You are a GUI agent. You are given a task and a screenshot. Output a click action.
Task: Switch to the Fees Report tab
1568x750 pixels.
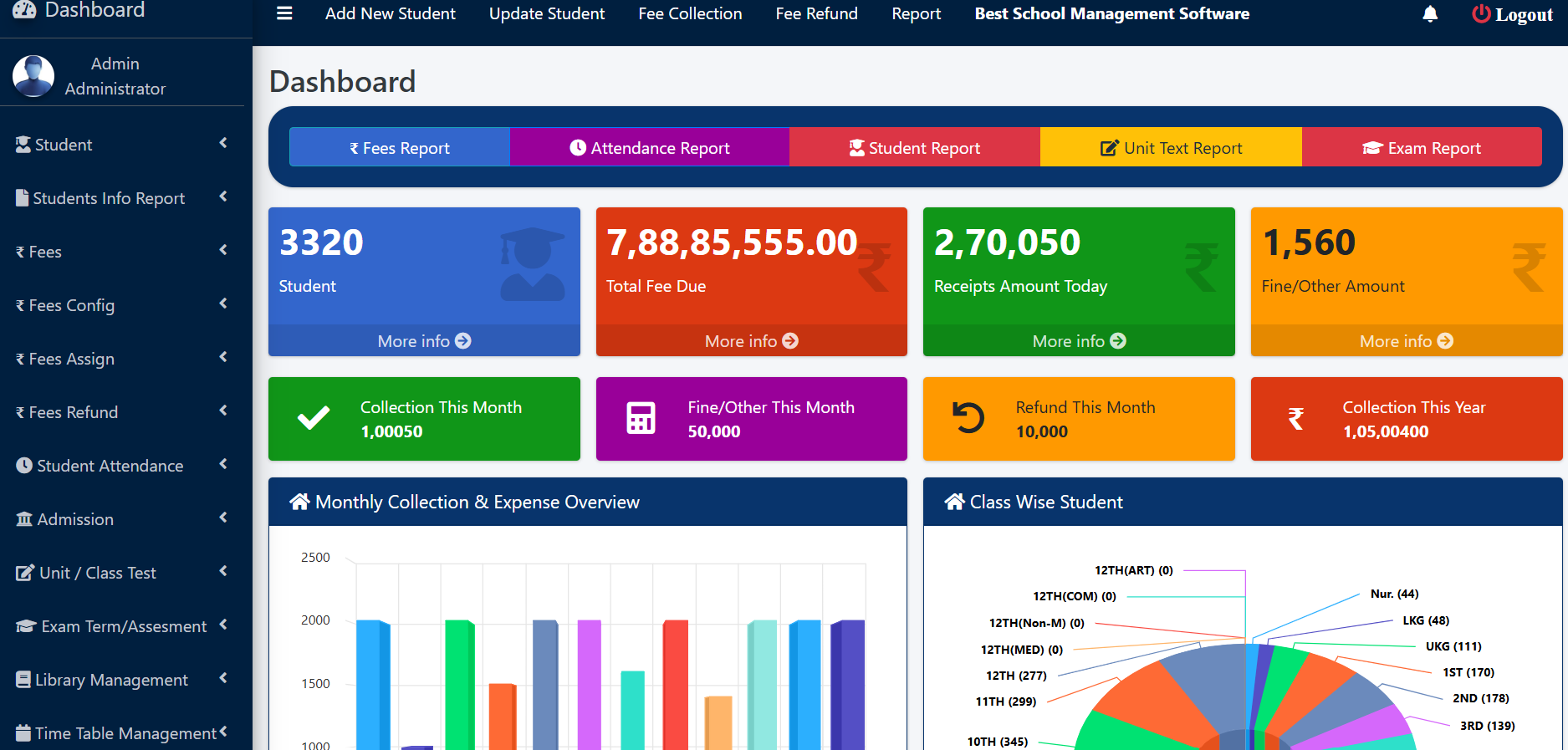[x=400, y=147]
